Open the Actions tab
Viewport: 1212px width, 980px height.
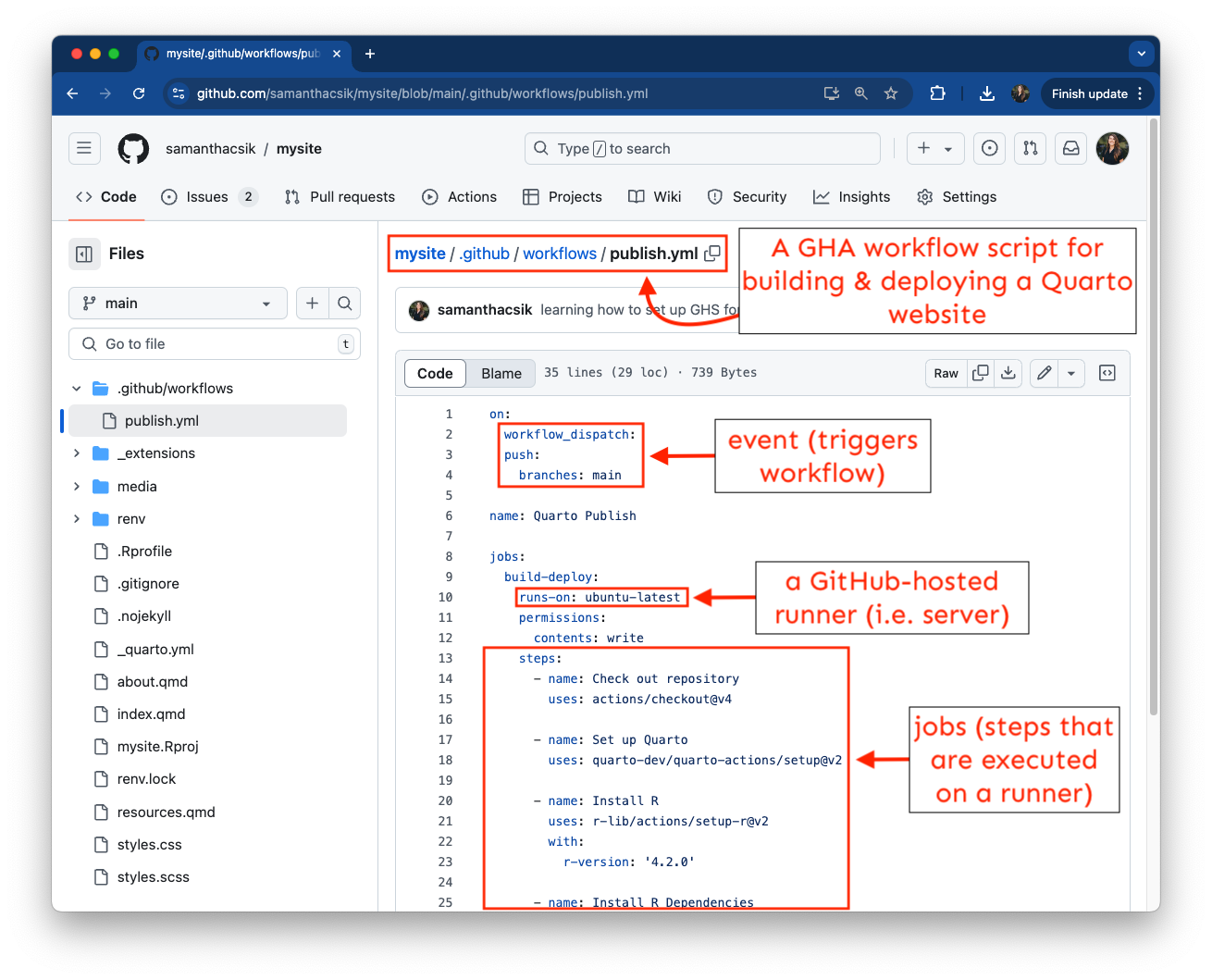coord(460,197)
